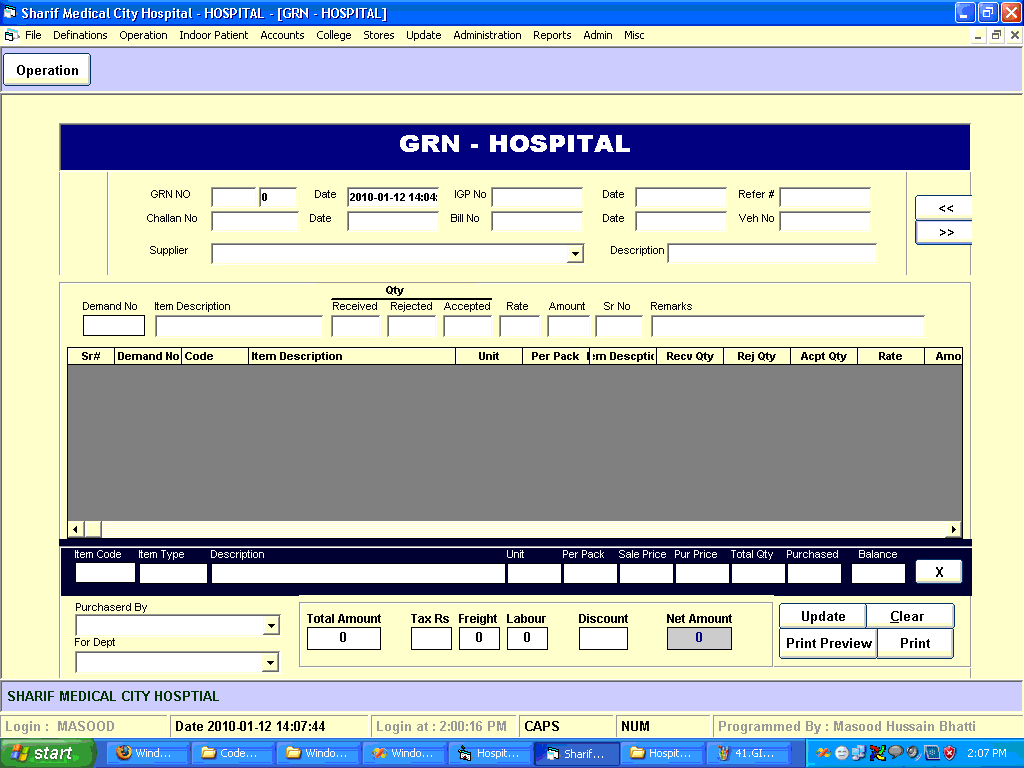
Task: Click the Print button
Action: tap(915, 643)
